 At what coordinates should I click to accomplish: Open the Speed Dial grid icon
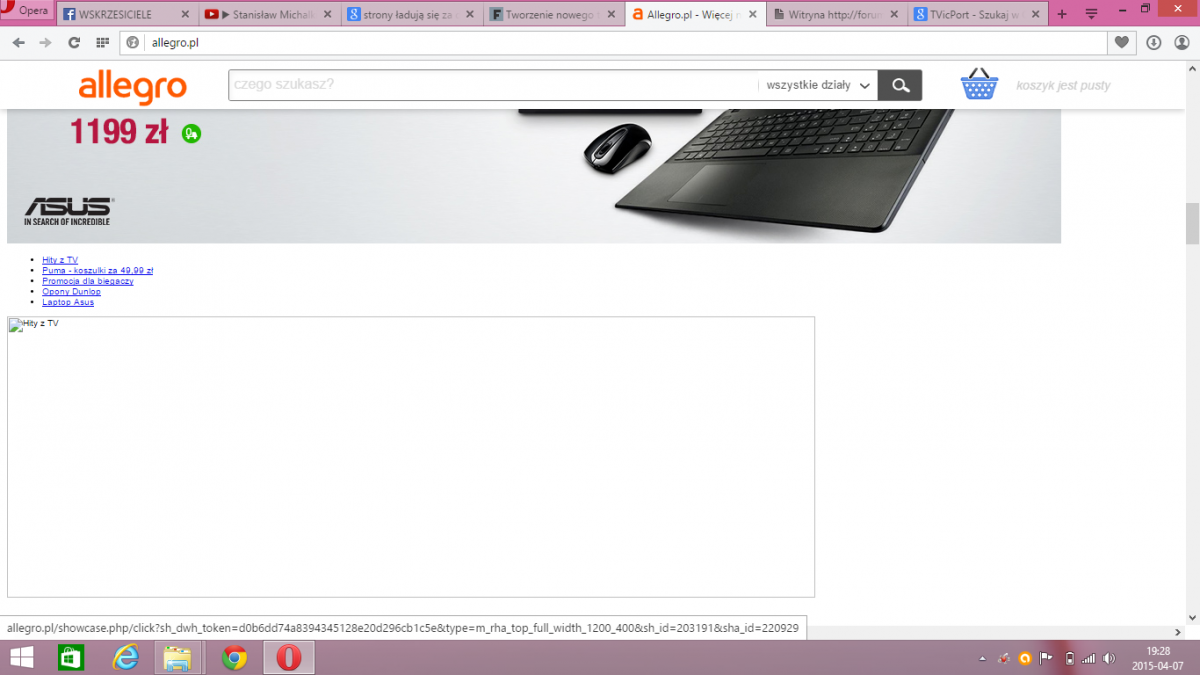pyautogui.click(x=101, y=43)
